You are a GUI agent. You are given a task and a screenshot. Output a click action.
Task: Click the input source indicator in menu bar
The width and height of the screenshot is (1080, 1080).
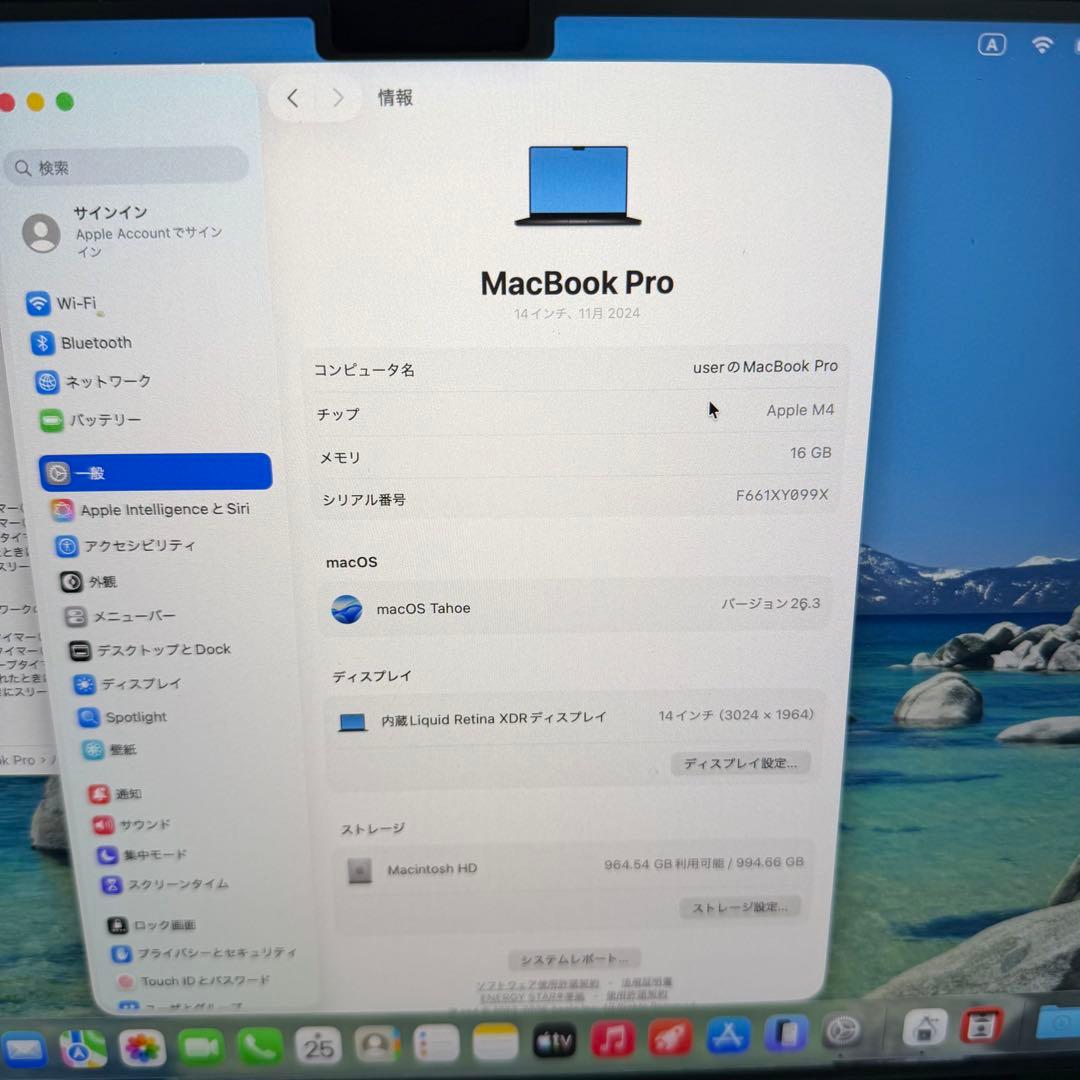point(992,44)
